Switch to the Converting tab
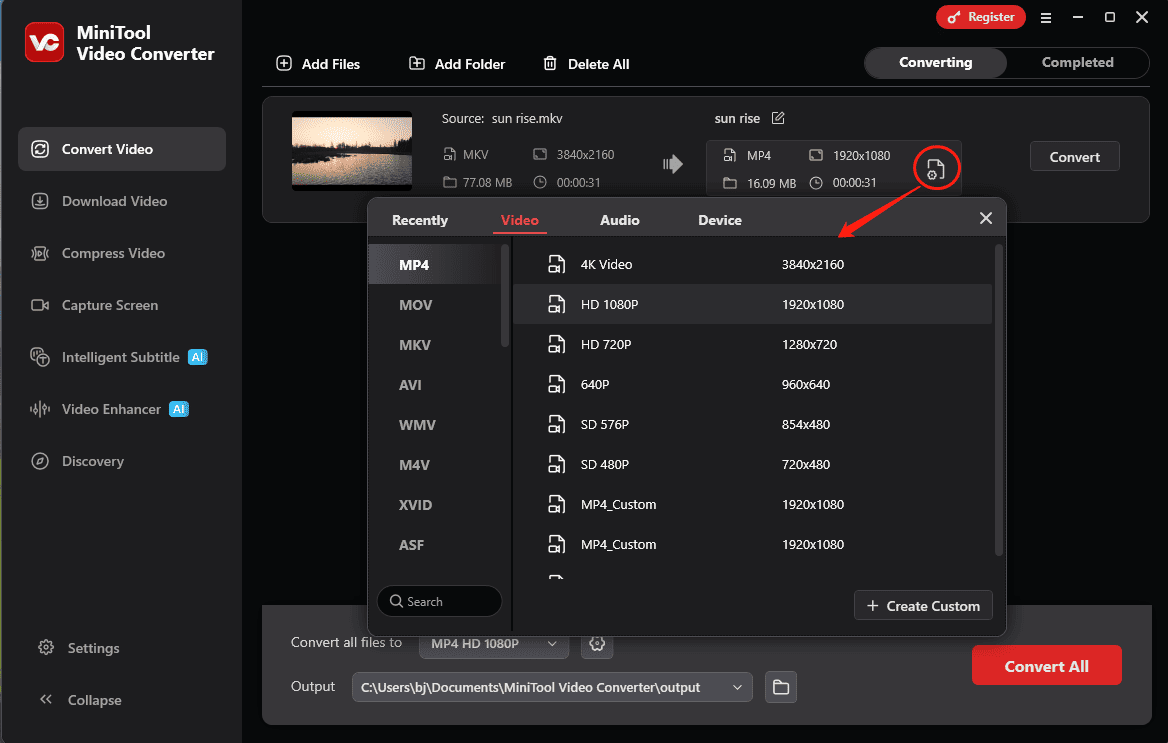The width and height of the screenshot is (1168, 743). pyautogui.click(x=936, y=63)
